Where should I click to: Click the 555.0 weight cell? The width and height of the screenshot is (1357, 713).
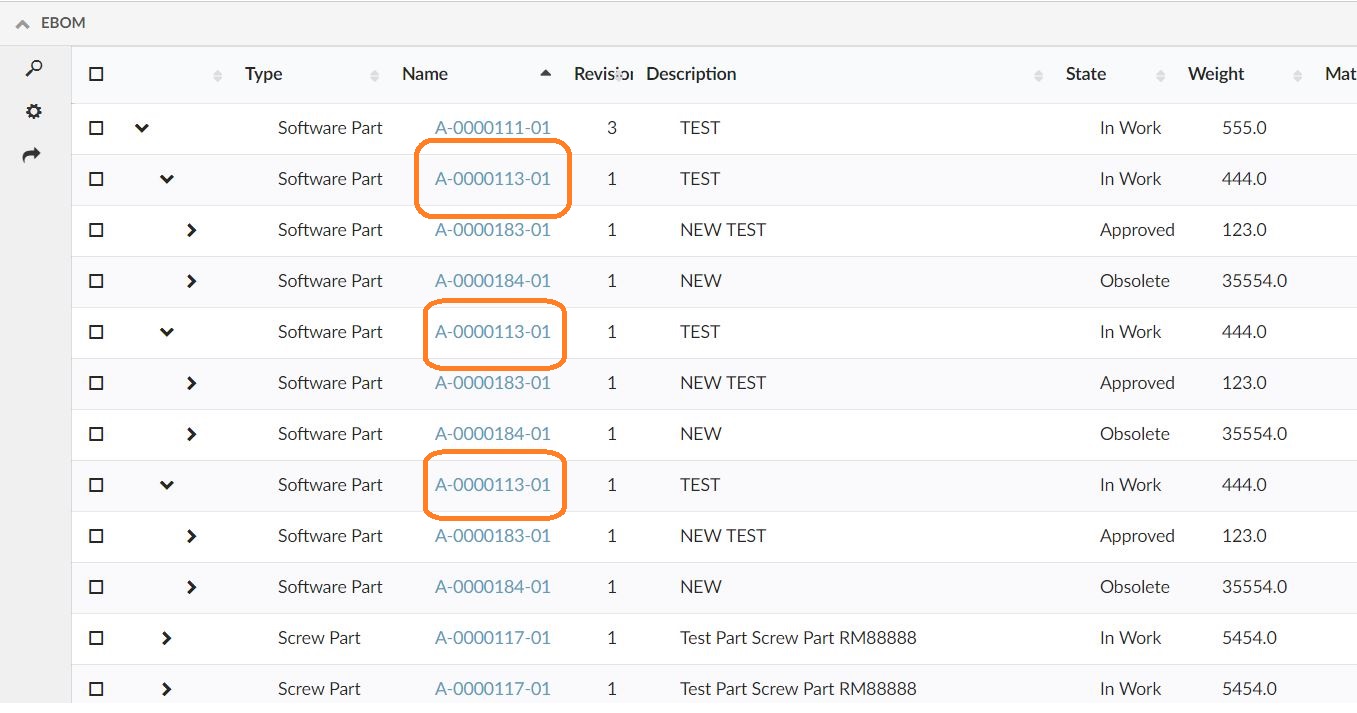click(x=1244, y=128)
